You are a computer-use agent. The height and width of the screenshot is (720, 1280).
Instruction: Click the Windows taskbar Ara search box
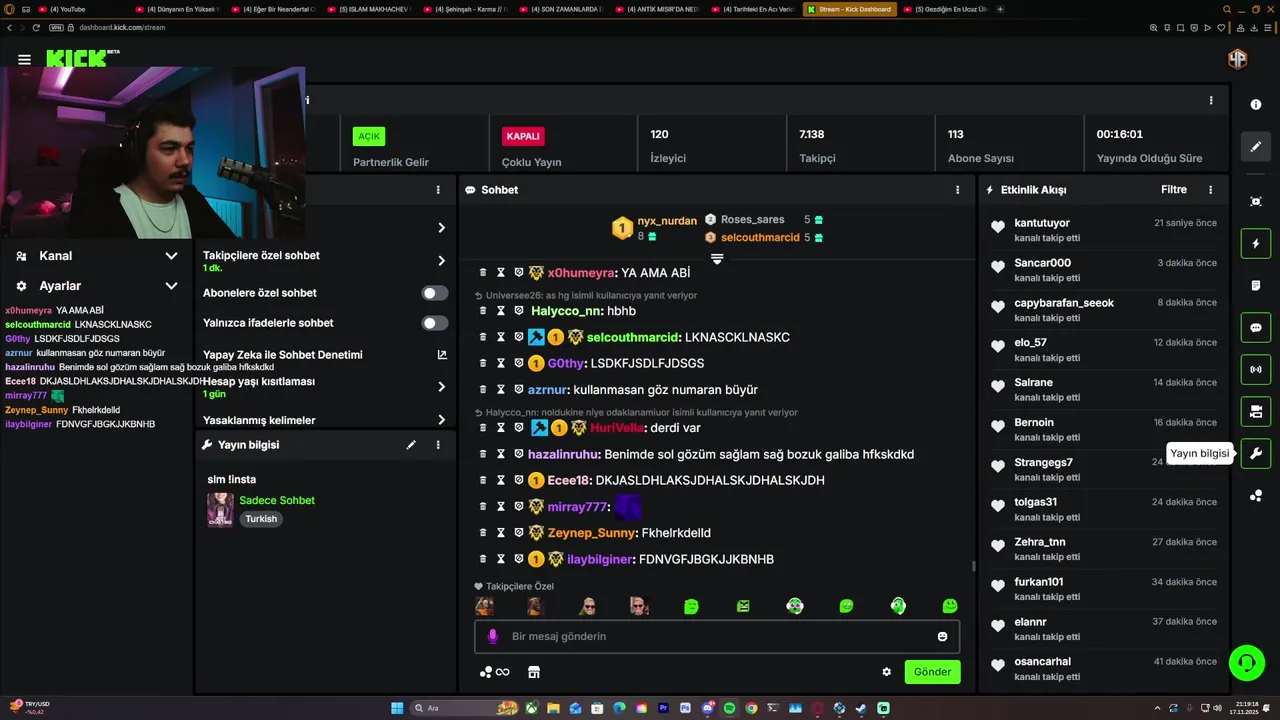(466, 708)
